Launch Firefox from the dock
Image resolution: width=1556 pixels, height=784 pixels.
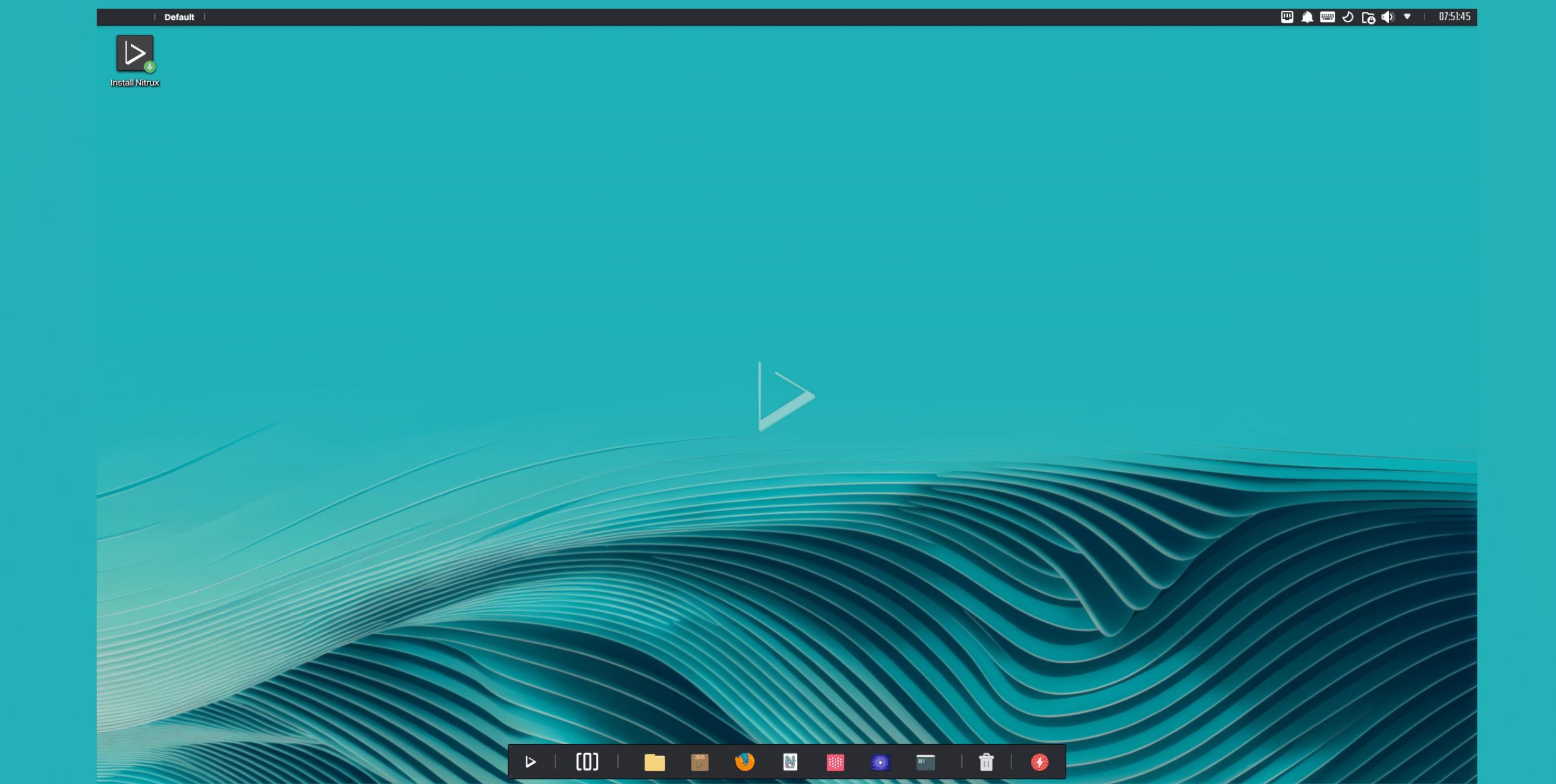(x=744, y=761)
